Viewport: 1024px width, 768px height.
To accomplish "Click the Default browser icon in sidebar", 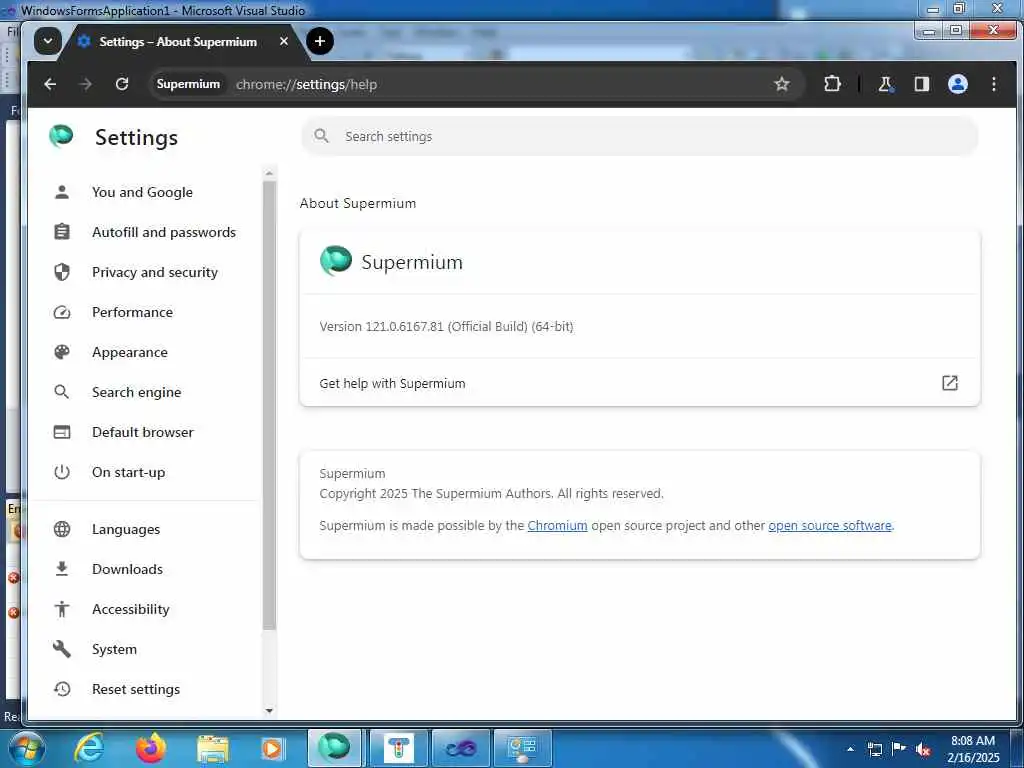I will [62, 432].
